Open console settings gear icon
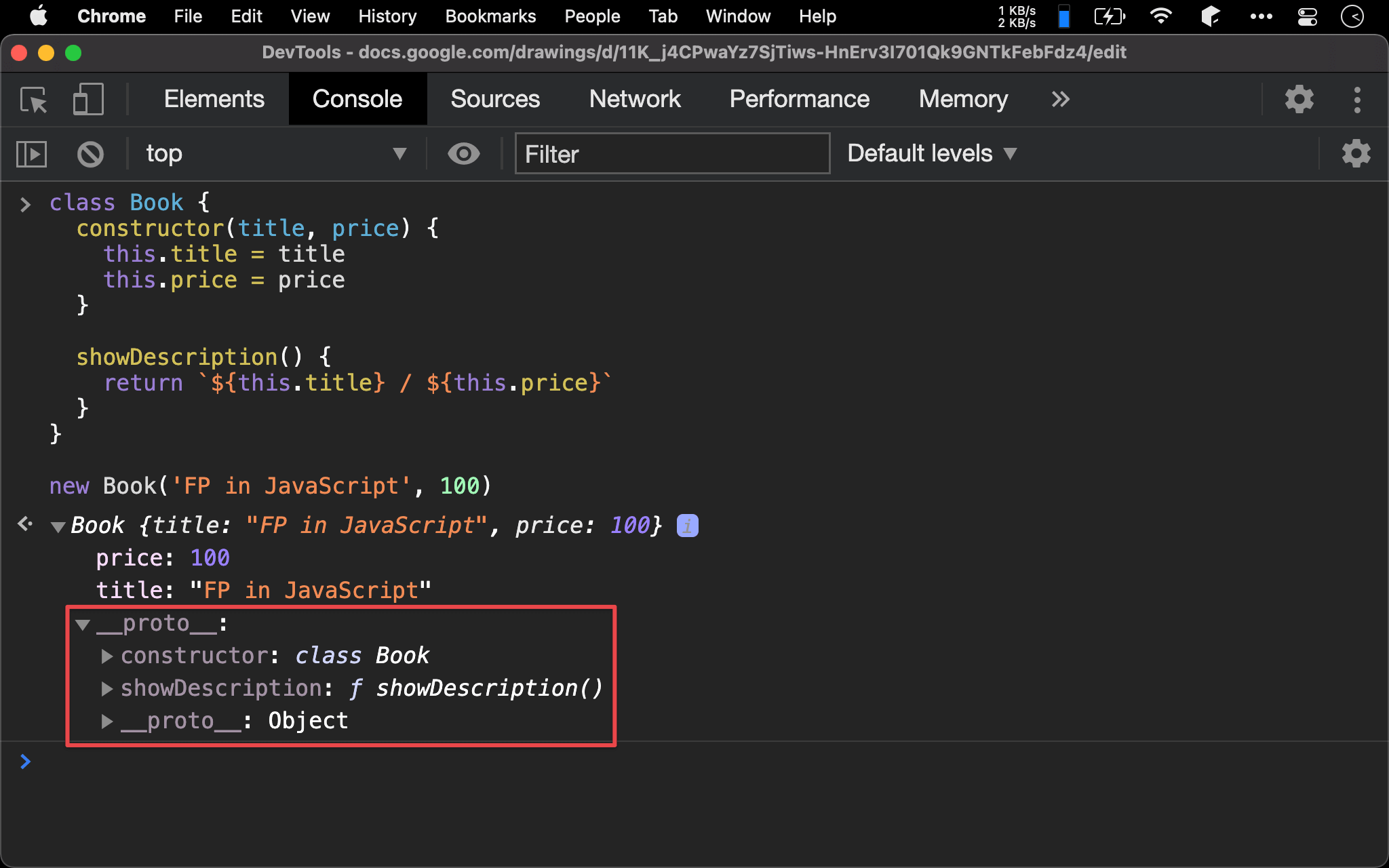Viewport: 1389px width, 868px height. 1356,154
